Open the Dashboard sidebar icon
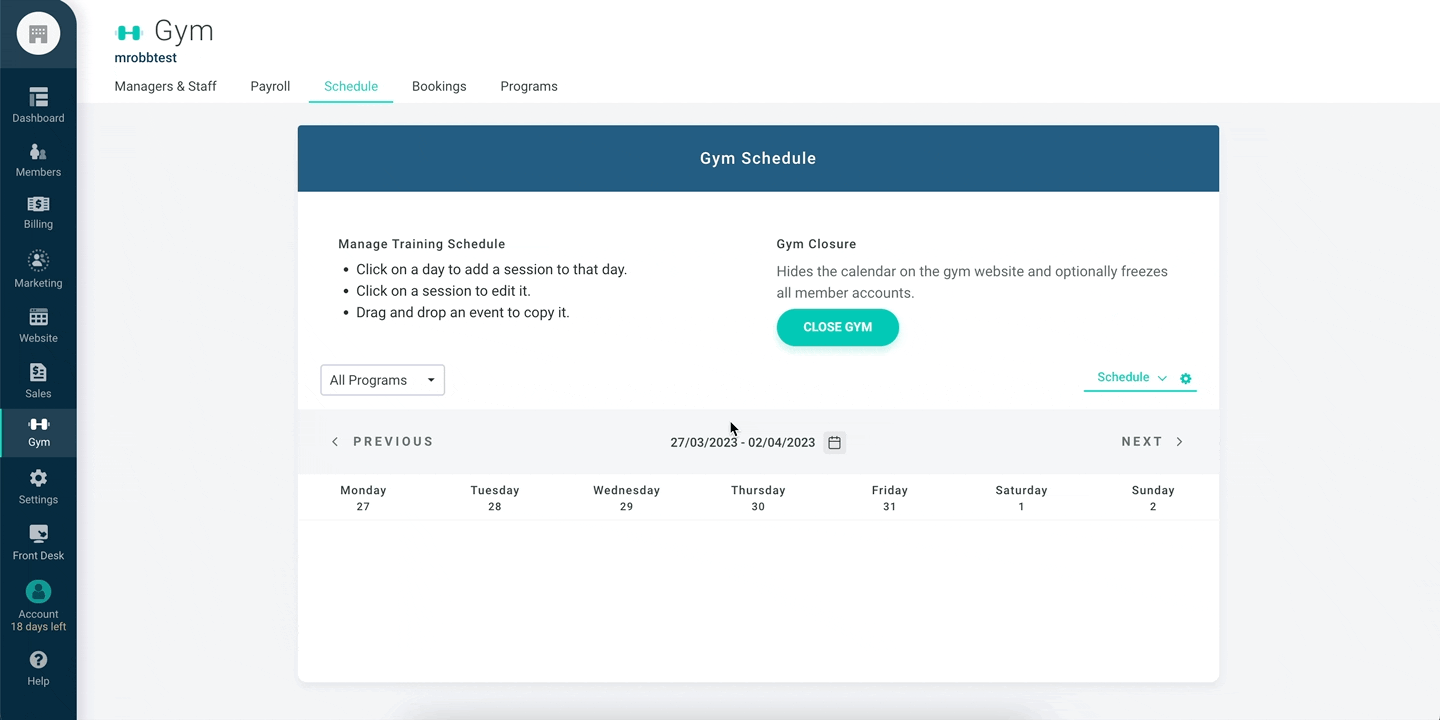Screen dimensions: 1440x720 click(x=38, y=97)
